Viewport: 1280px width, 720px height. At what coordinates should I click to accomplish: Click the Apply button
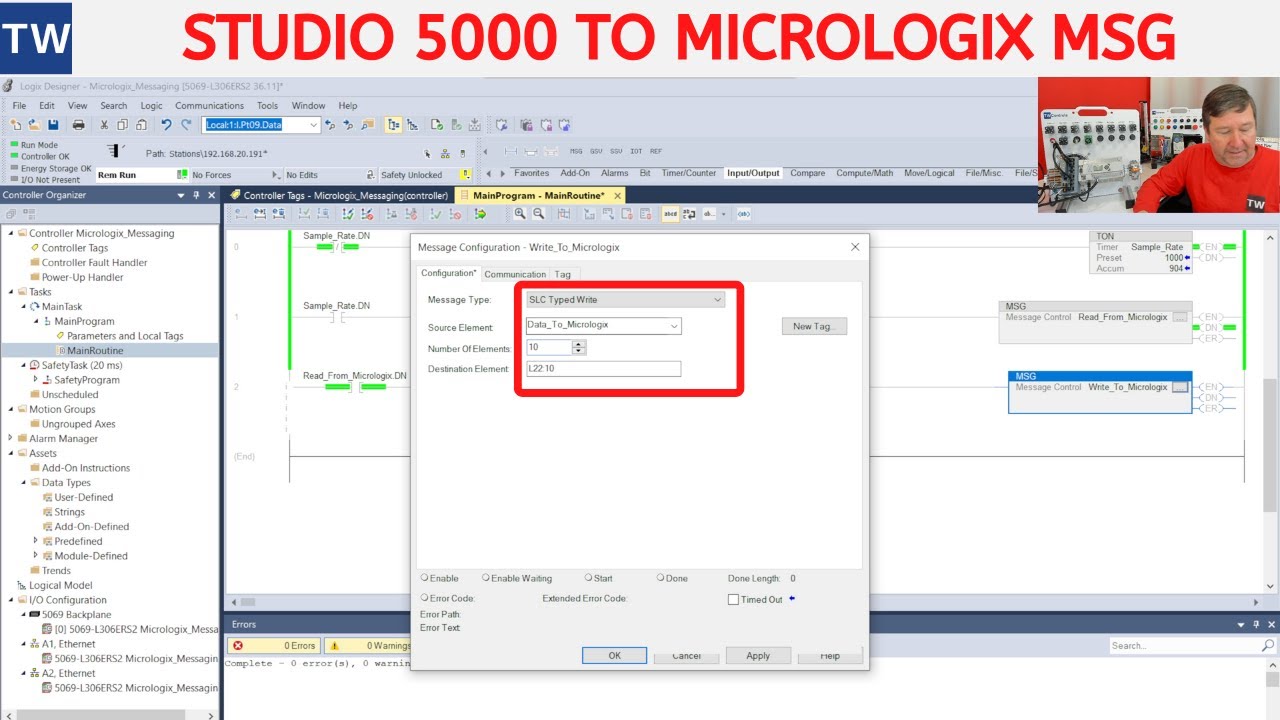pyautogui.click(x=758, y=656)
